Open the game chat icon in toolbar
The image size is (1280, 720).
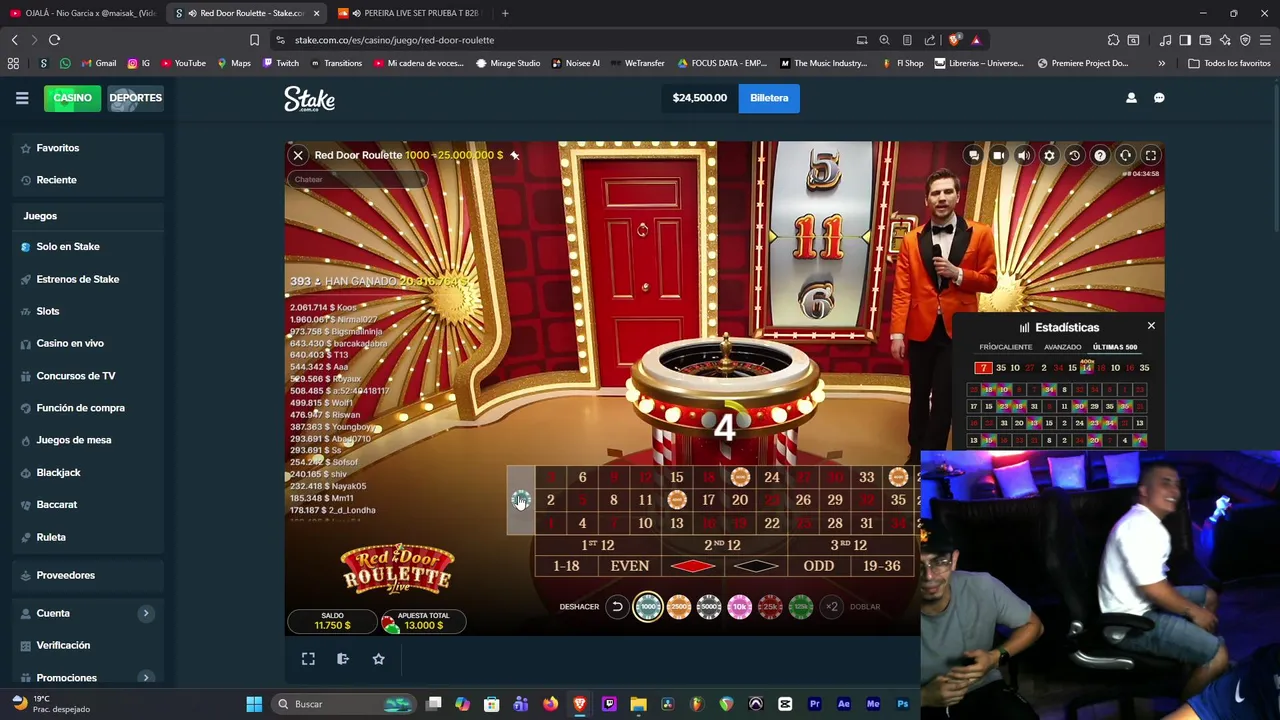(x=974, y=155)
